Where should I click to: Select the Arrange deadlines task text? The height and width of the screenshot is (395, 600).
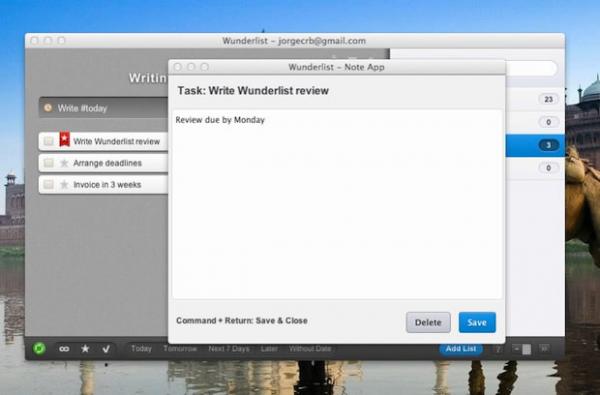coord(108,163)
